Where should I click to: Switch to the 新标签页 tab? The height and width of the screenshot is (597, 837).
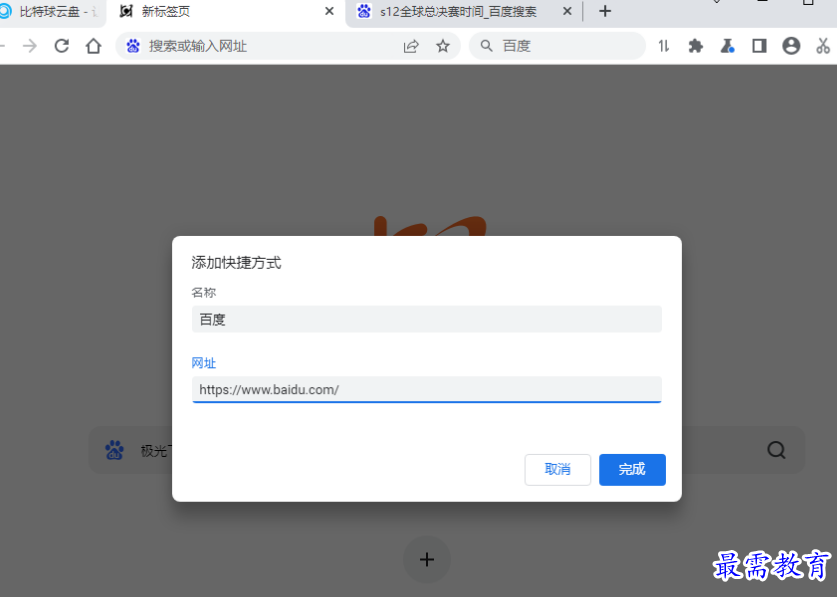pyautogui.click(x=227, y=12)
